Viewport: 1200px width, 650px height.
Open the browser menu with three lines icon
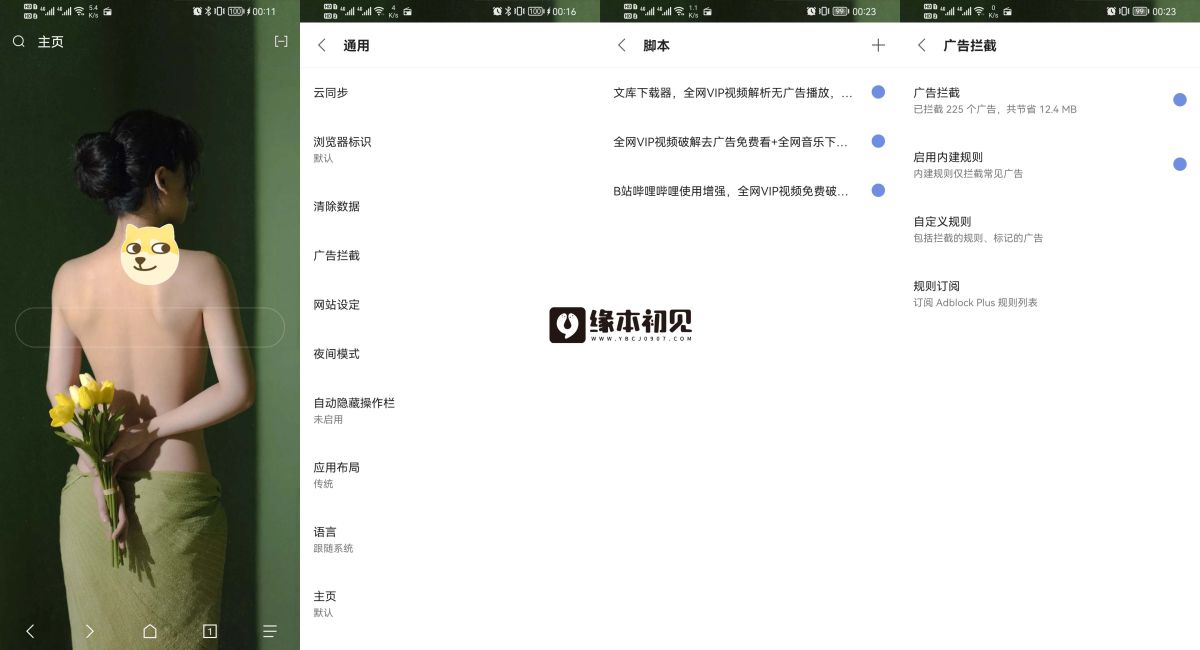pyautogui.click(x=268, y=631)
